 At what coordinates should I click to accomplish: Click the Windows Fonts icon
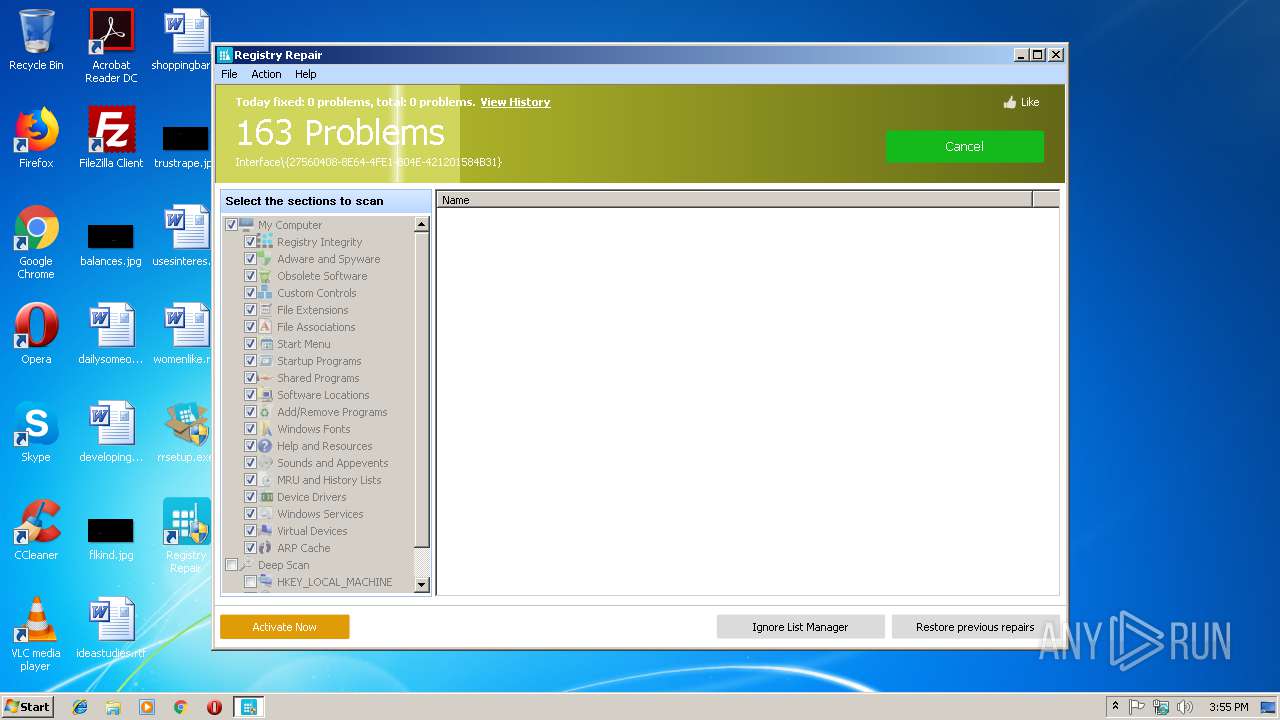click(266, 429)
